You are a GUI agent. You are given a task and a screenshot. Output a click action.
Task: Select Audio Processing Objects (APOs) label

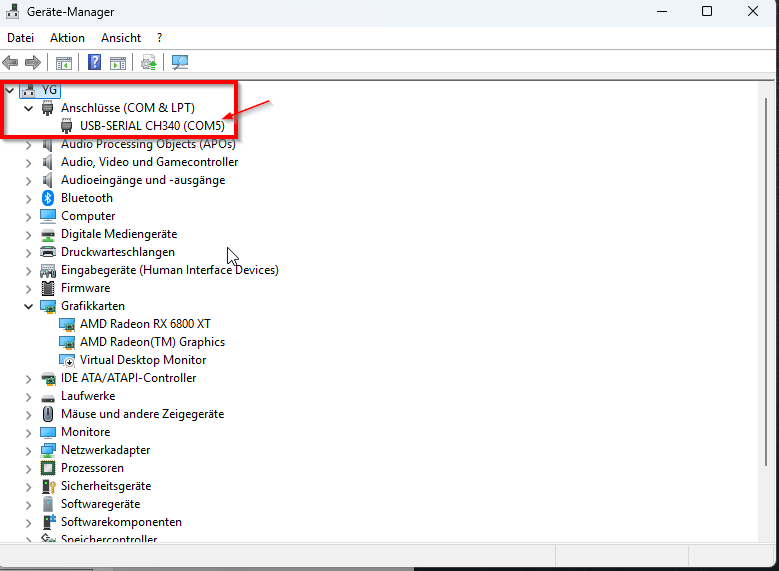point(148,144)
